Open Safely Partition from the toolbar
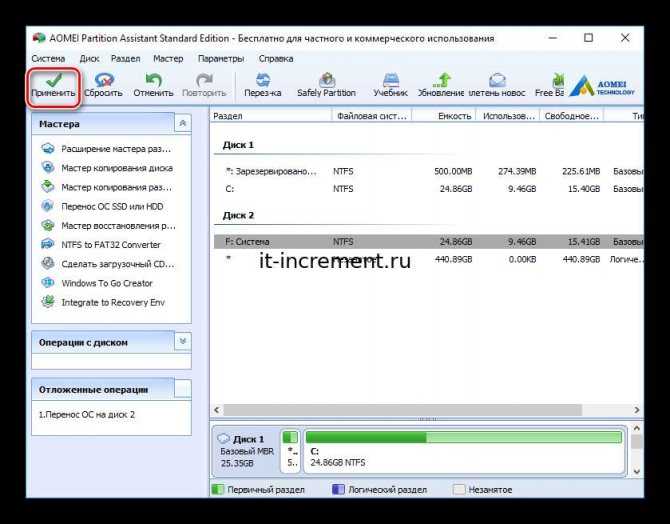This screenshot has height=524, width=670. [326, 85]
